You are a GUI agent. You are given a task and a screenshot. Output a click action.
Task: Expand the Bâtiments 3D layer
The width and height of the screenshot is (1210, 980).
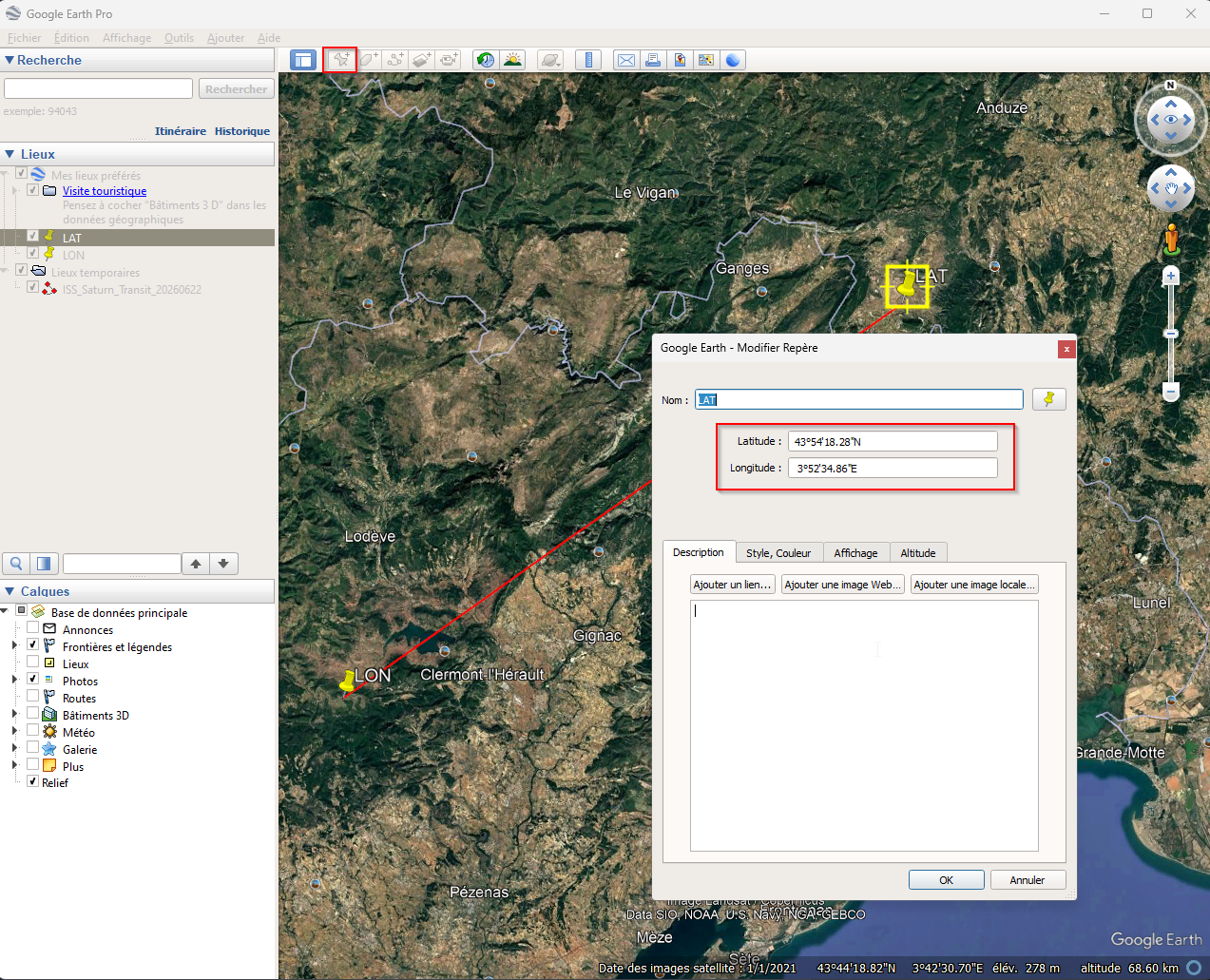coord(14,714)
